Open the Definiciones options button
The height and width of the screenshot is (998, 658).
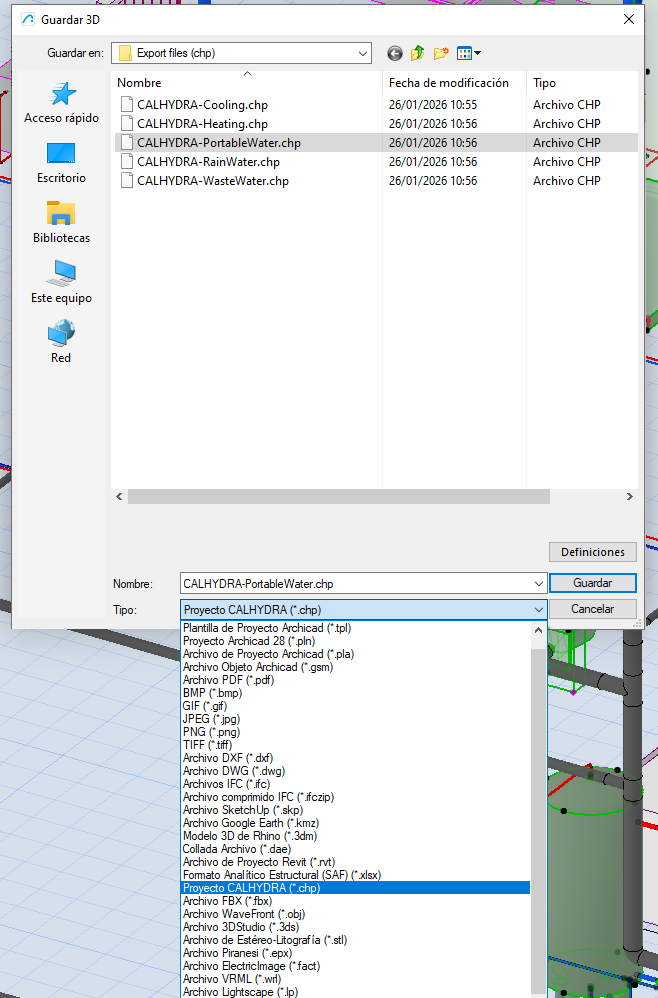pos(592,552)
